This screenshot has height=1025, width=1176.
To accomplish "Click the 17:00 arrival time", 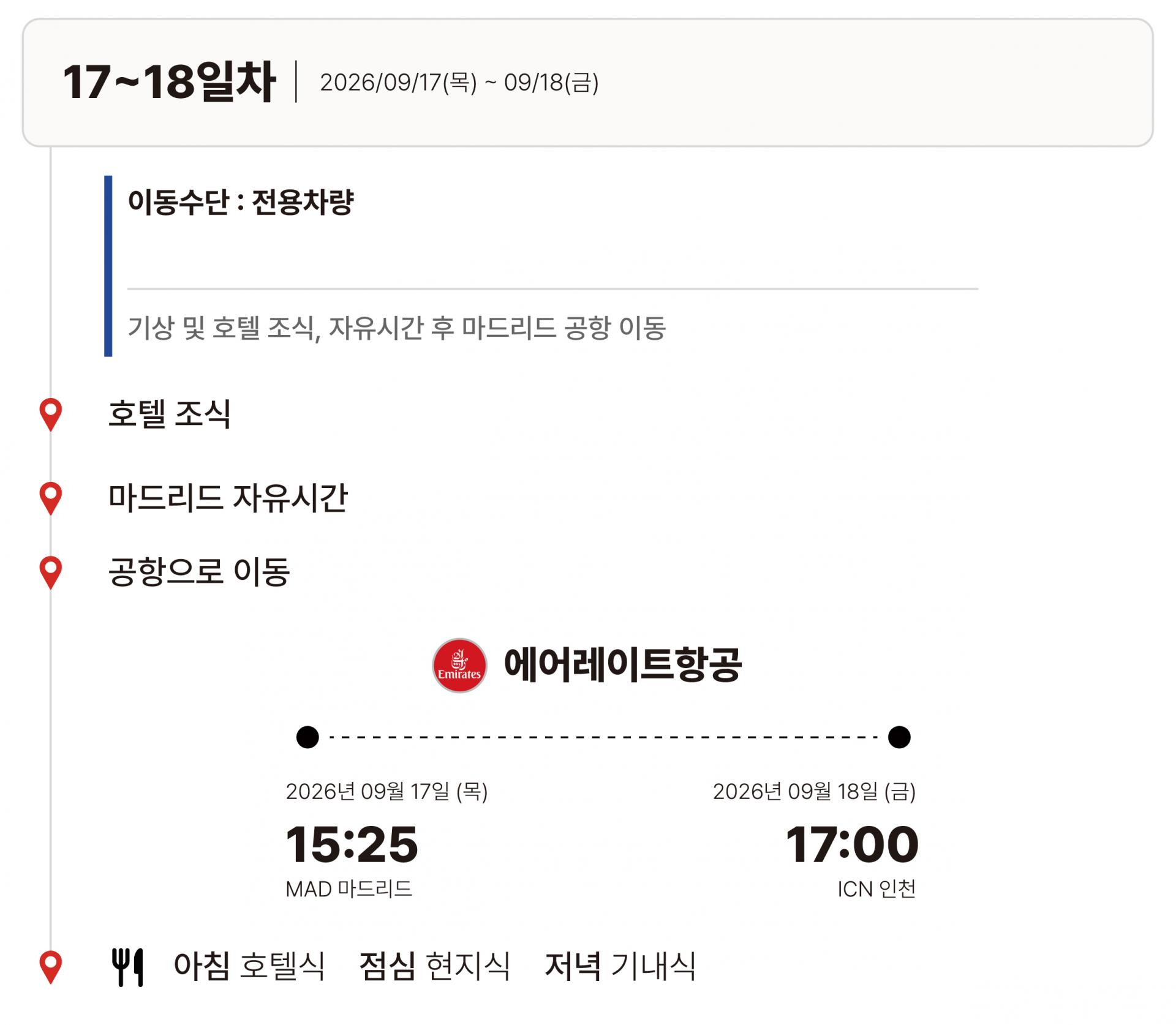I will point(852,844).
